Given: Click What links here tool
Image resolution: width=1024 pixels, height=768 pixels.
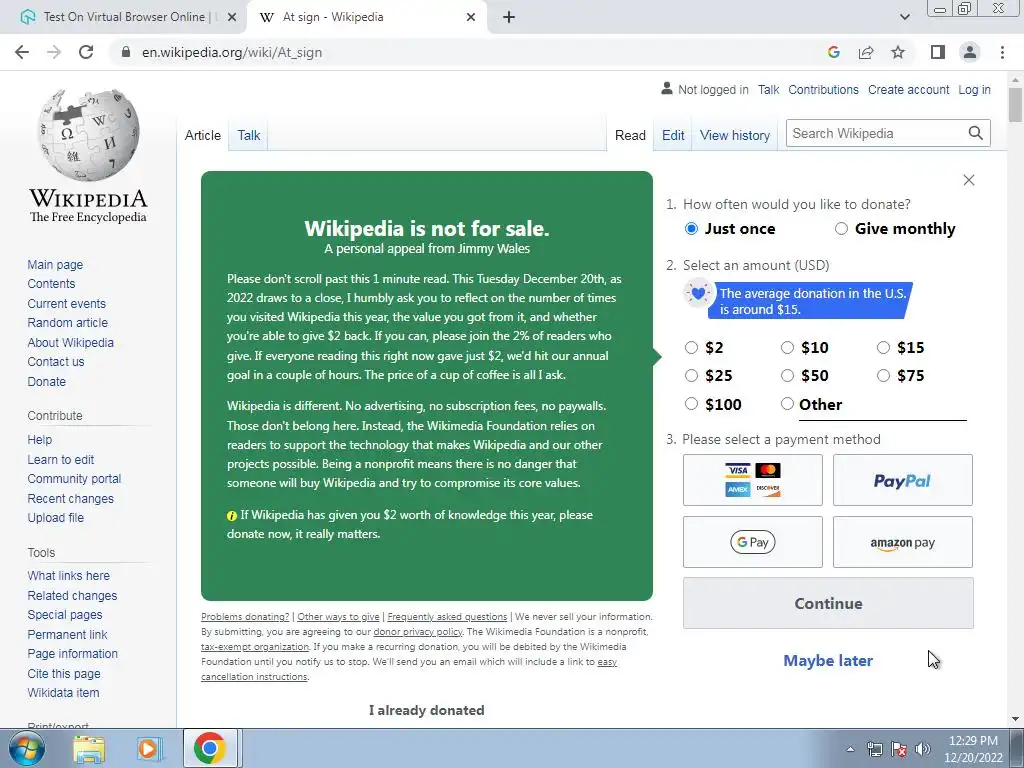Looking at the screenshot, I should coord(69,576).
